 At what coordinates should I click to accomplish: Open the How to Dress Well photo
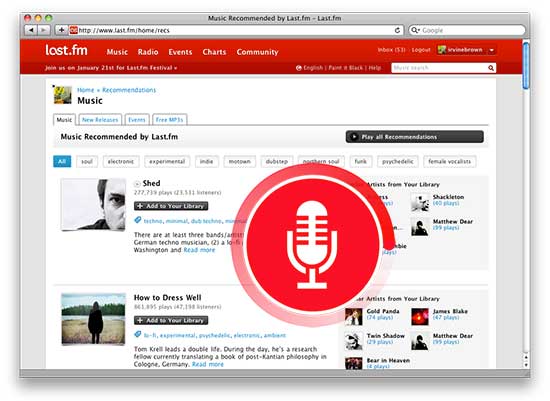[x=93, y=319]
